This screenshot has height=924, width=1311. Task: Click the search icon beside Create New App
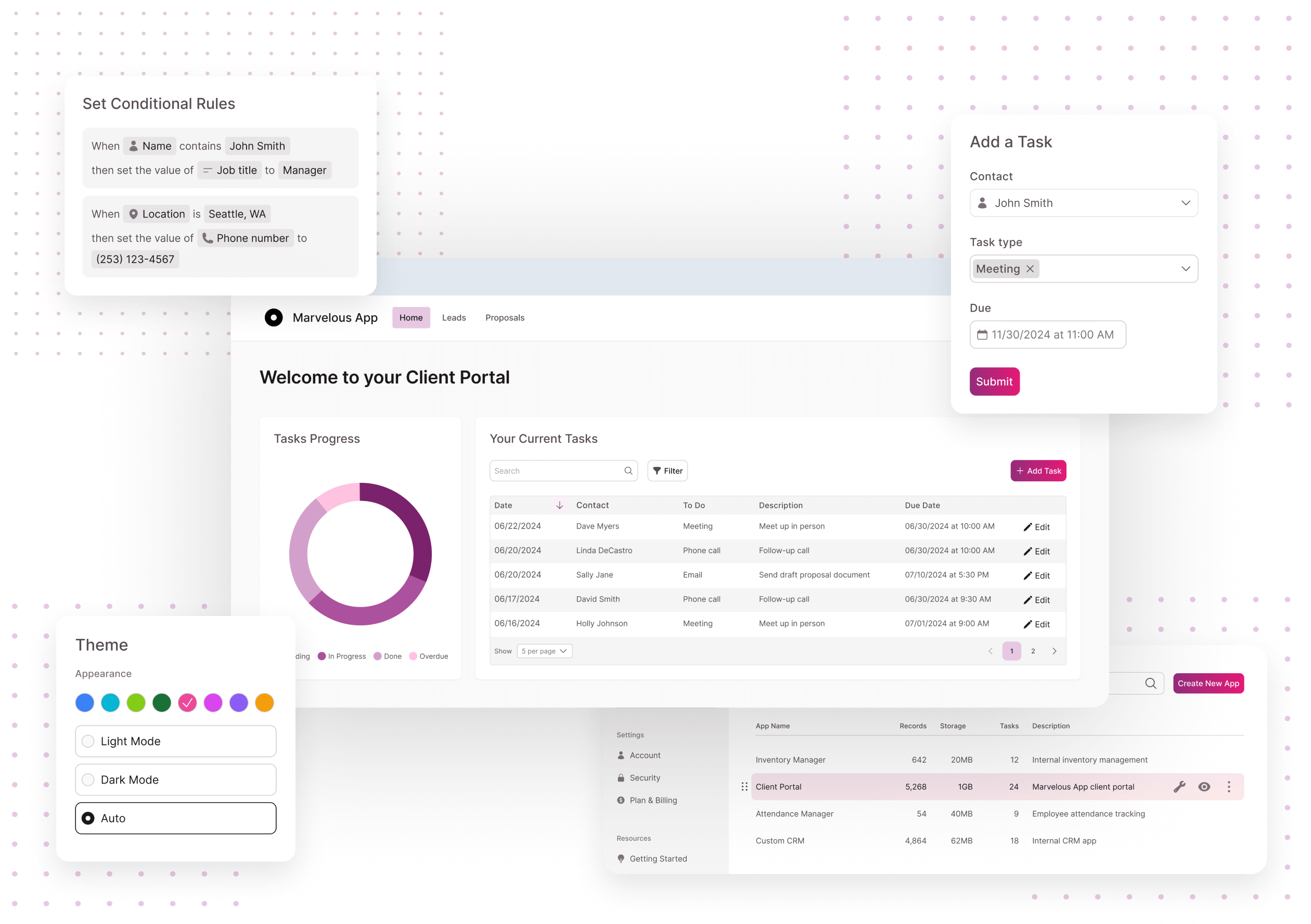pos(1151,684)
